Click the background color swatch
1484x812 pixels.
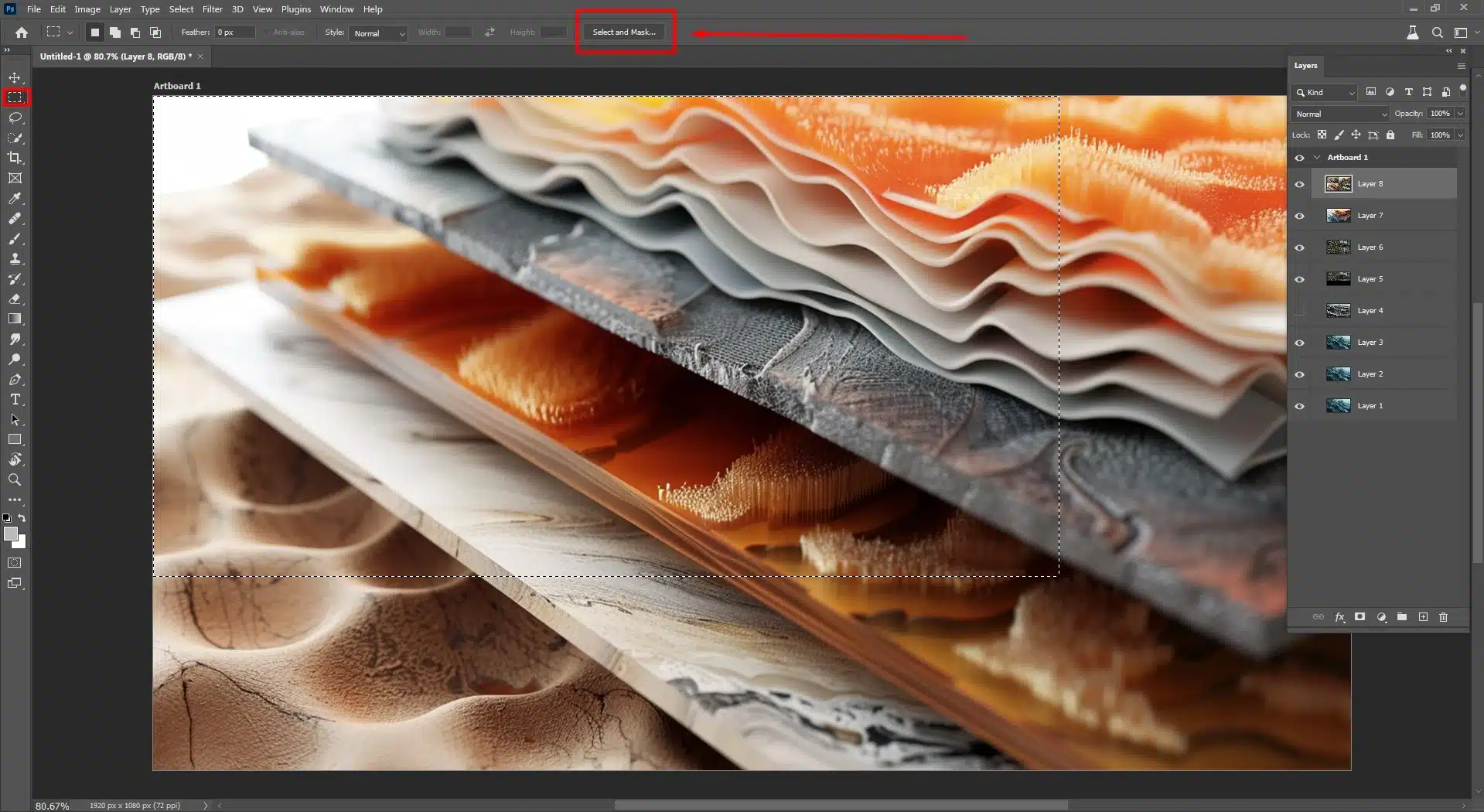click(x=20, y=543)
